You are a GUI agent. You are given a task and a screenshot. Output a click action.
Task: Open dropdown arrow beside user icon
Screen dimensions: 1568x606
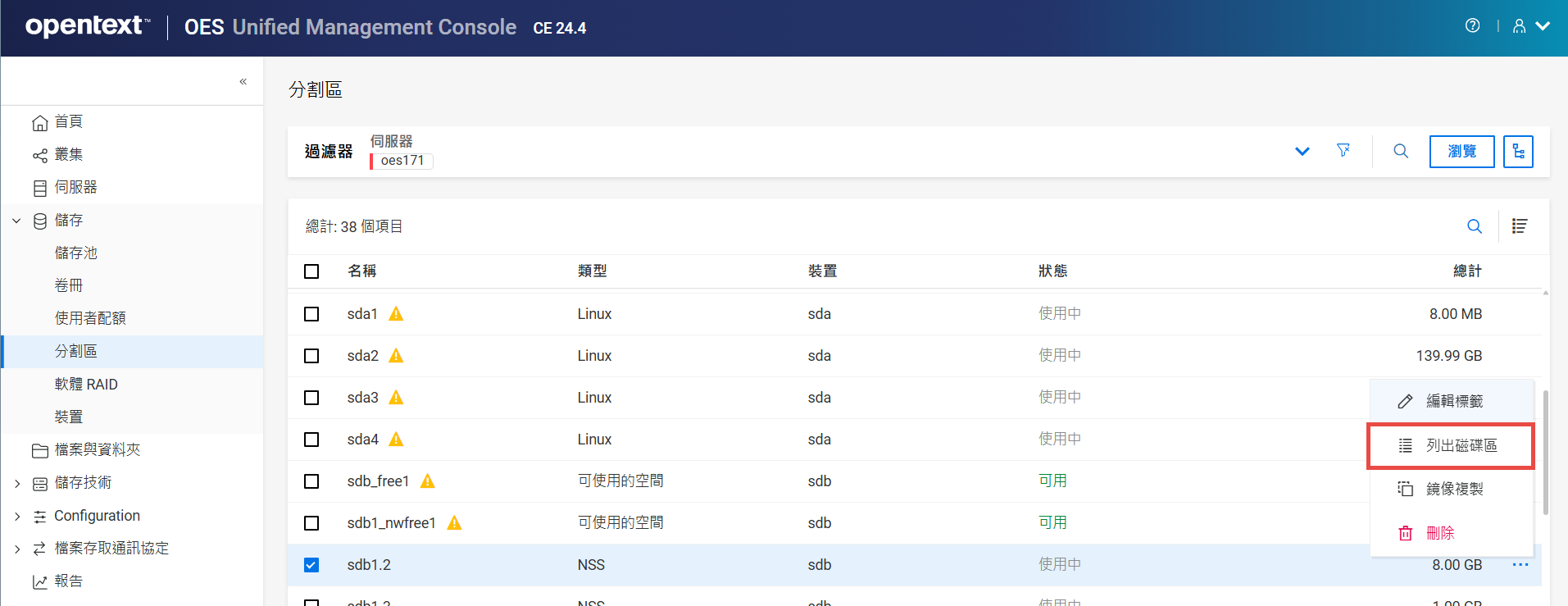tap(1543, 26)
